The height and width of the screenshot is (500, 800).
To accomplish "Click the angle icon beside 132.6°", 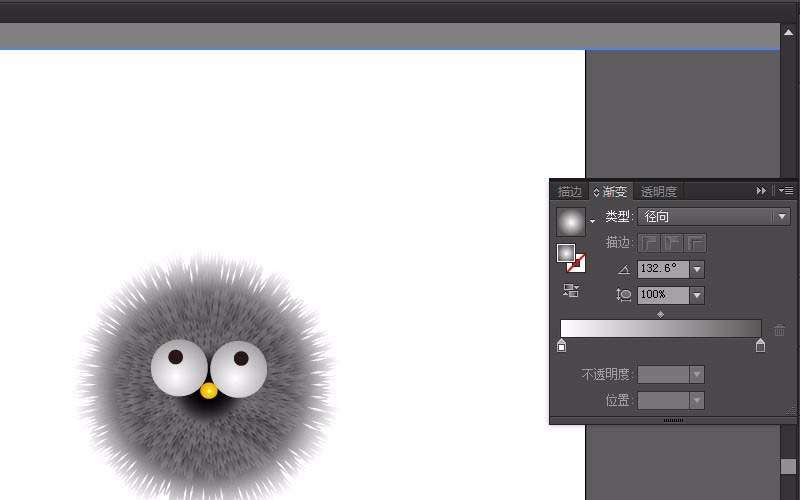I will pos(624,270).
